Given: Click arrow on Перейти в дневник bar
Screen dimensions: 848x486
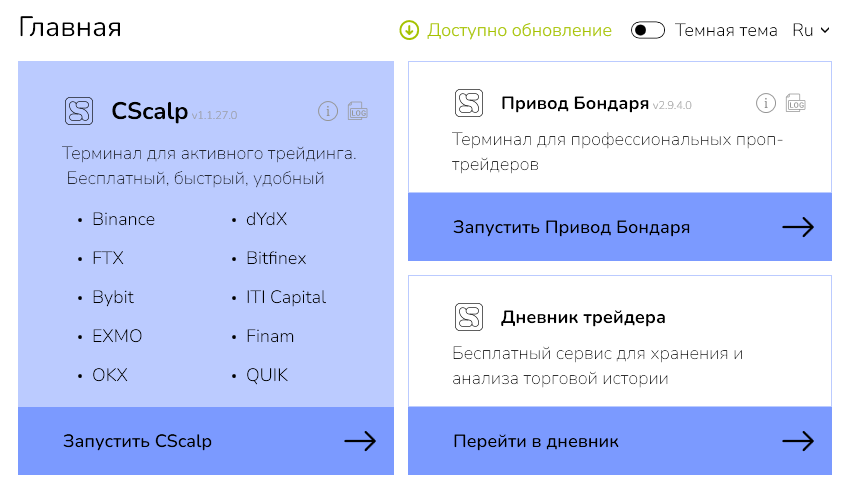Looking at the screenshot, I should tap(798, 441).
